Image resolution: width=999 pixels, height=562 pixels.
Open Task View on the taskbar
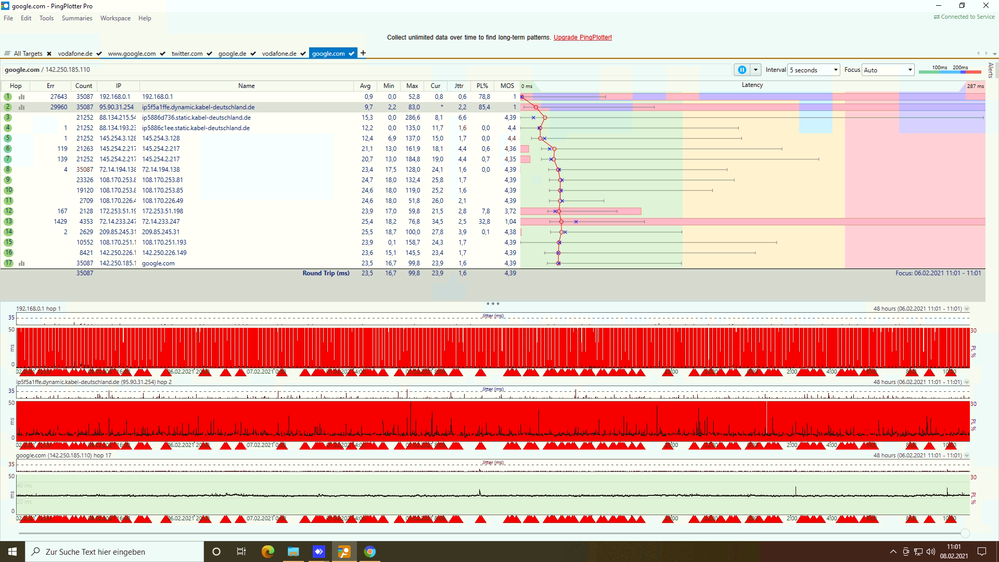pyautogui.click(x=241, y=552)
